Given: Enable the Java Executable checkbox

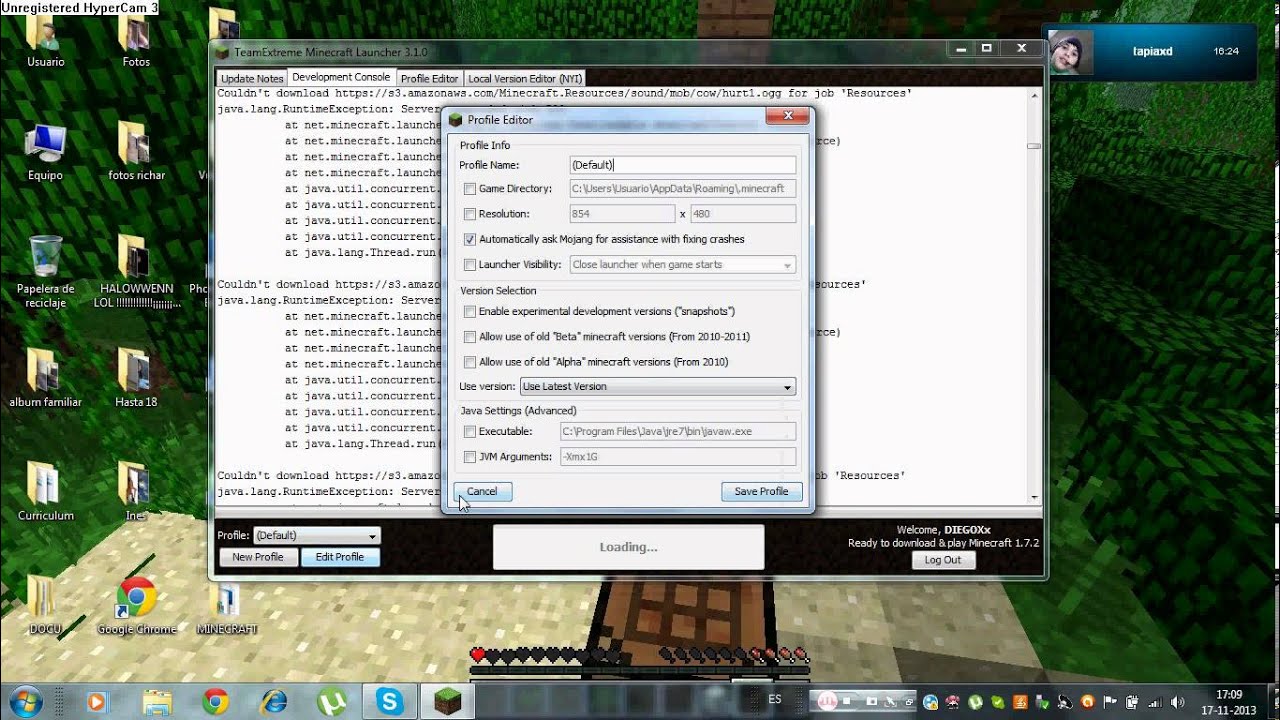Looking at the screenshot, I should 470,432.
